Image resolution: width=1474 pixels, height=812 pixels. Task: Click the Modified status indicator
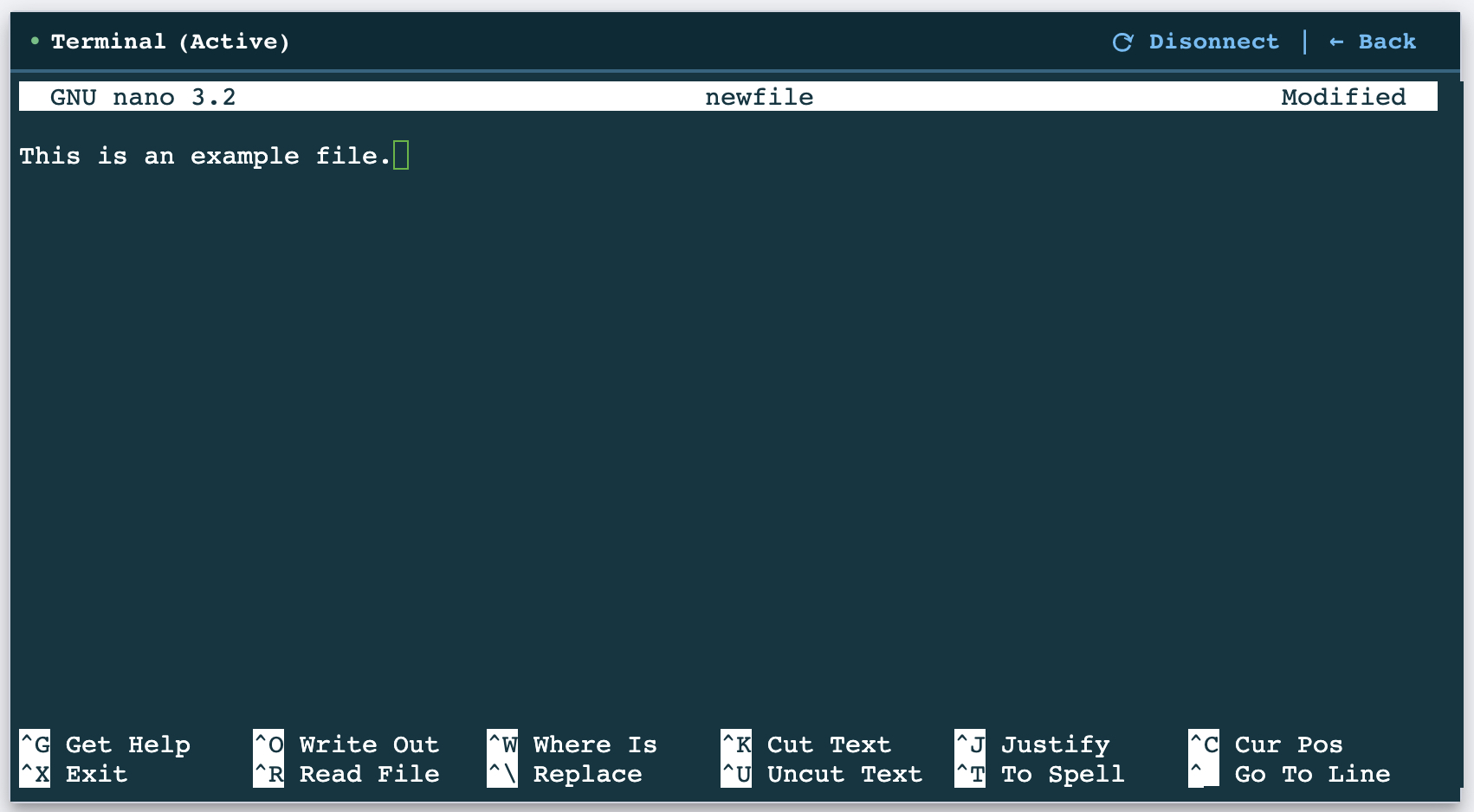(x=1343, y=97)
